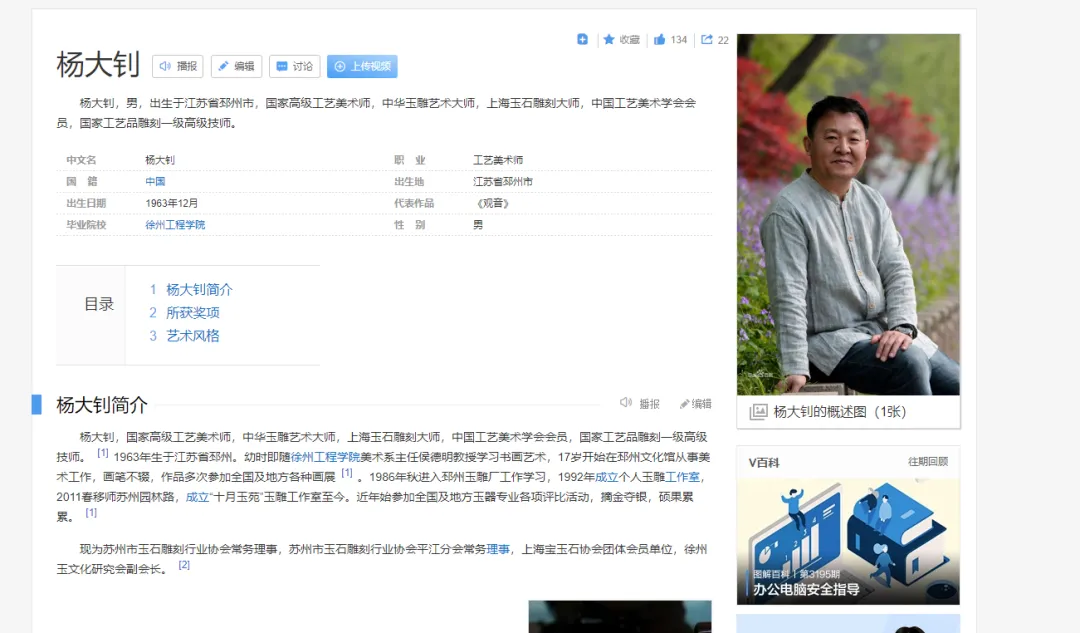Like the article via thumbs-up icon
This screenshot has height=633, width=1080.
pos(659,39)
